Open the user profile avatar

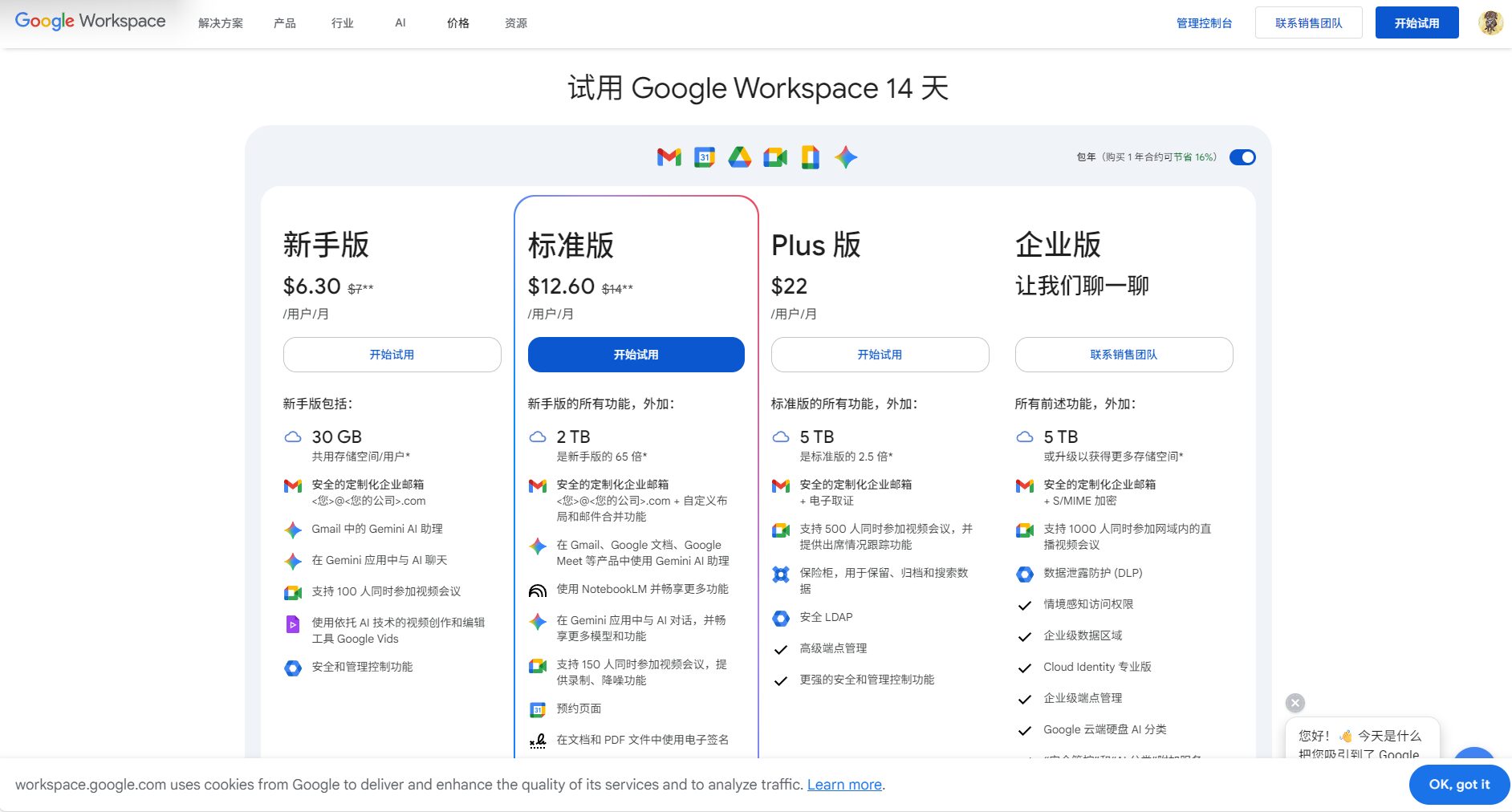(x=1490, y=22)
